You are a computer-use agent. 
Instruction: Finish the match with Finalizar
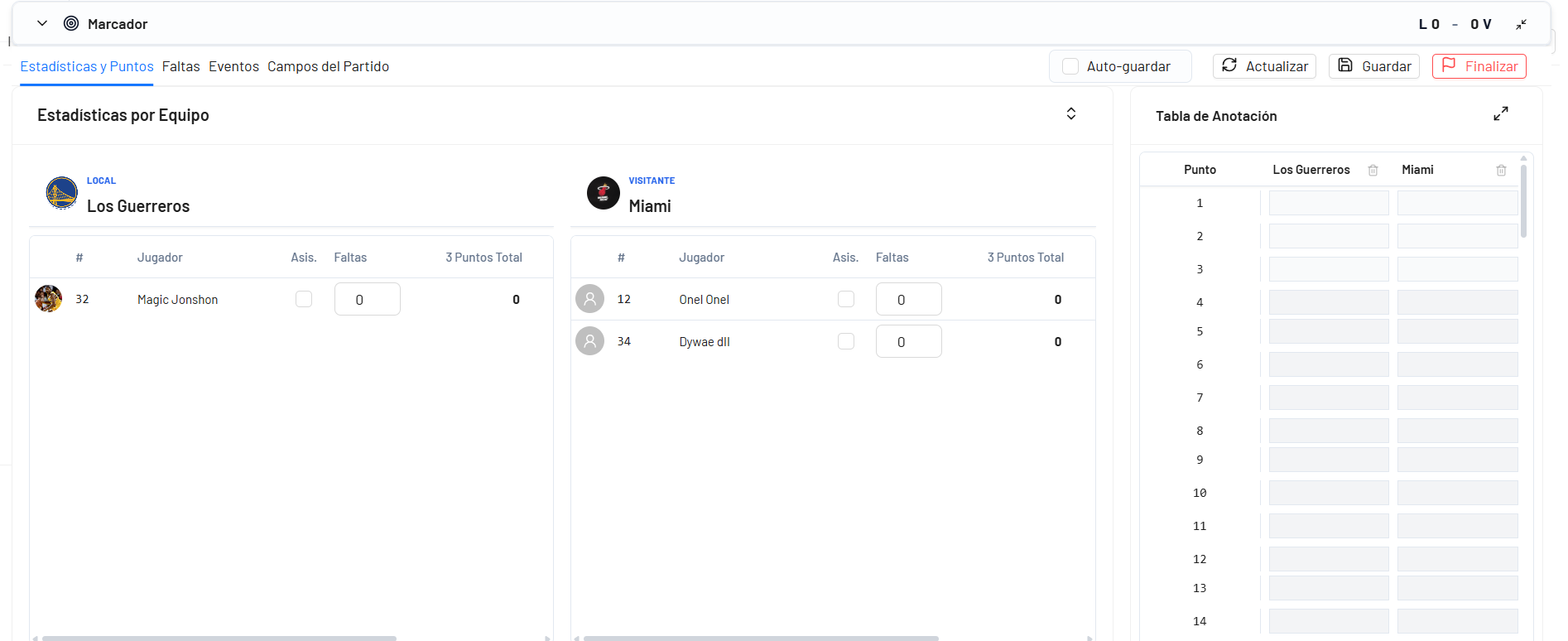pos(1479,66)
